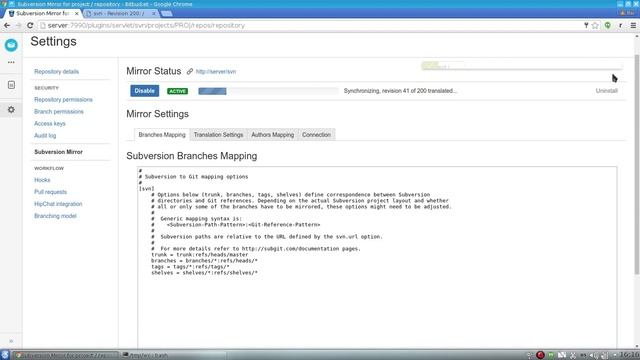This screenshot has width=640, height=360.
Task: Bookmark page with the star icon
Action: click(595, 25)
